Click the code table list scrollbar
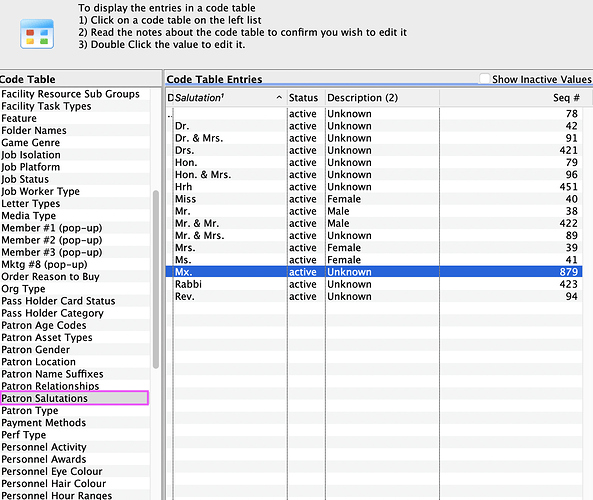 pos(156,280)
